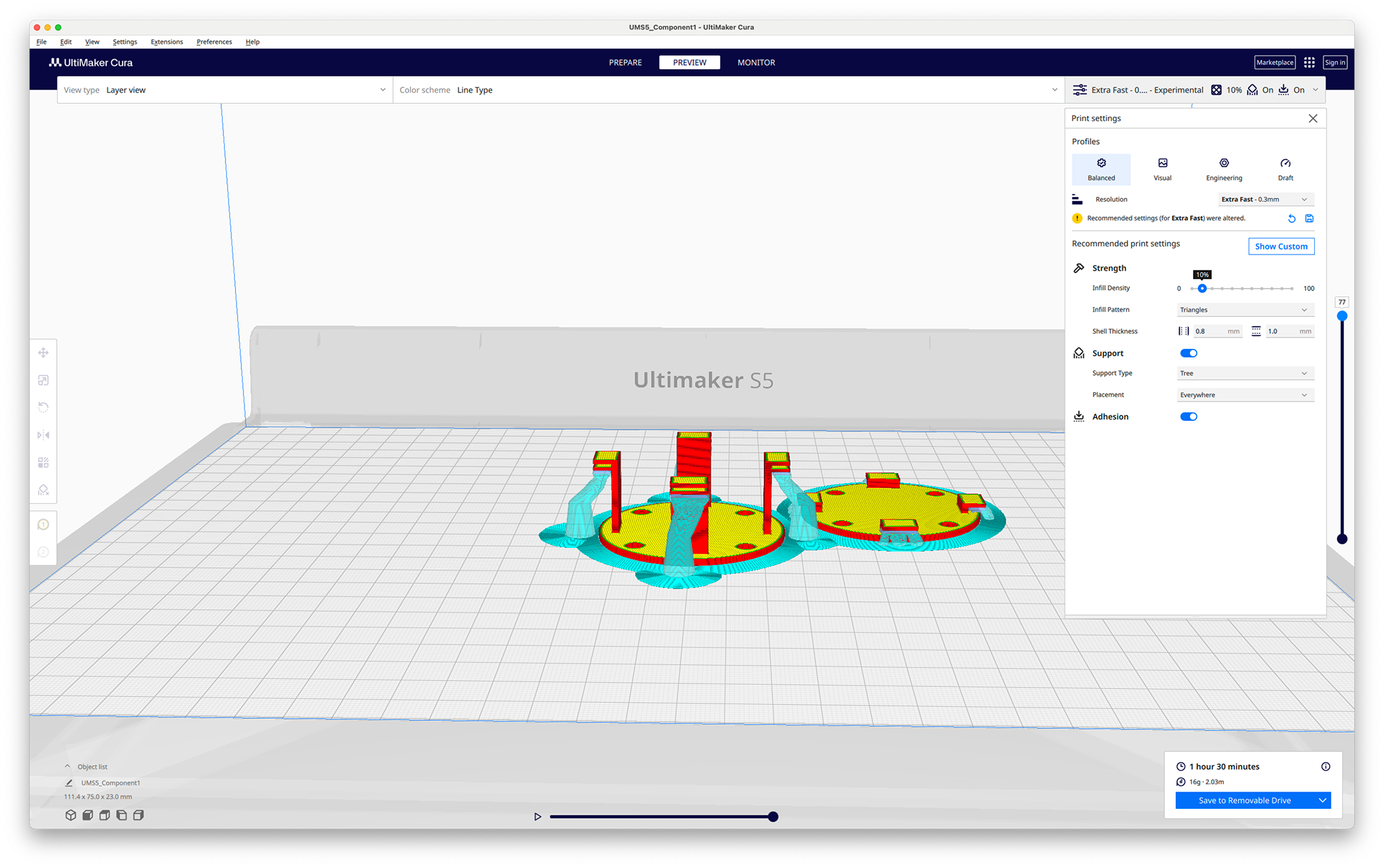Click the adhesion icon in the settings summary bar
This screenshot has width=1384, height=868.
click(x=1284, y=90)
